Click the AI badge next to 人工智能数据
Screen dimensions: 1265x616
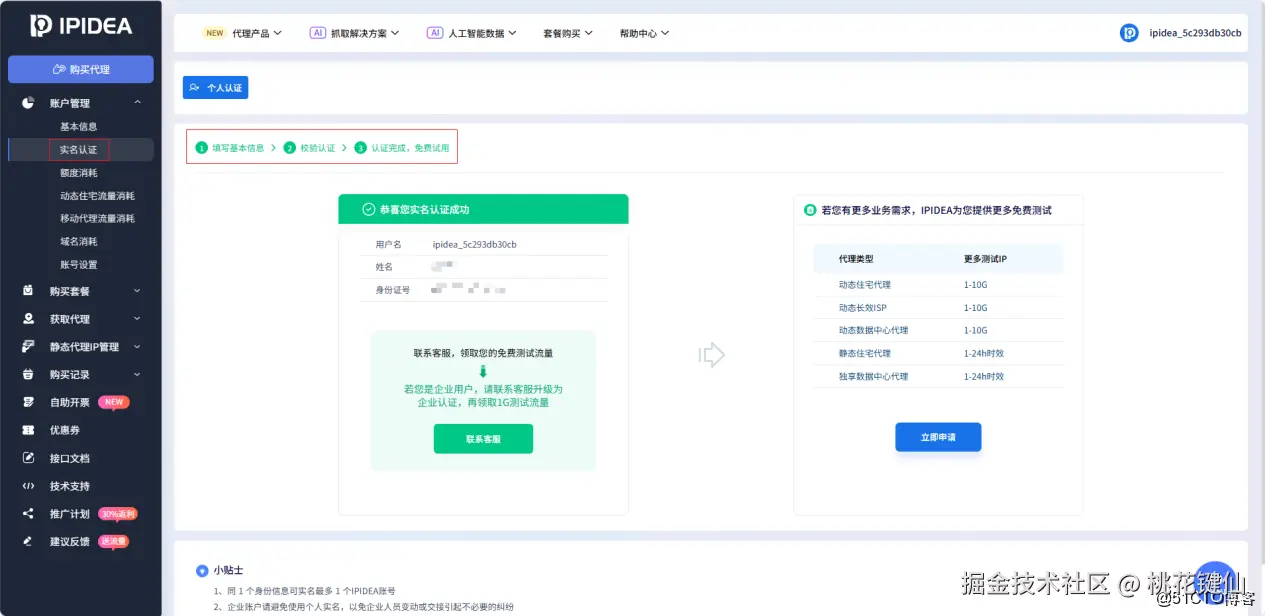(435, 32)
